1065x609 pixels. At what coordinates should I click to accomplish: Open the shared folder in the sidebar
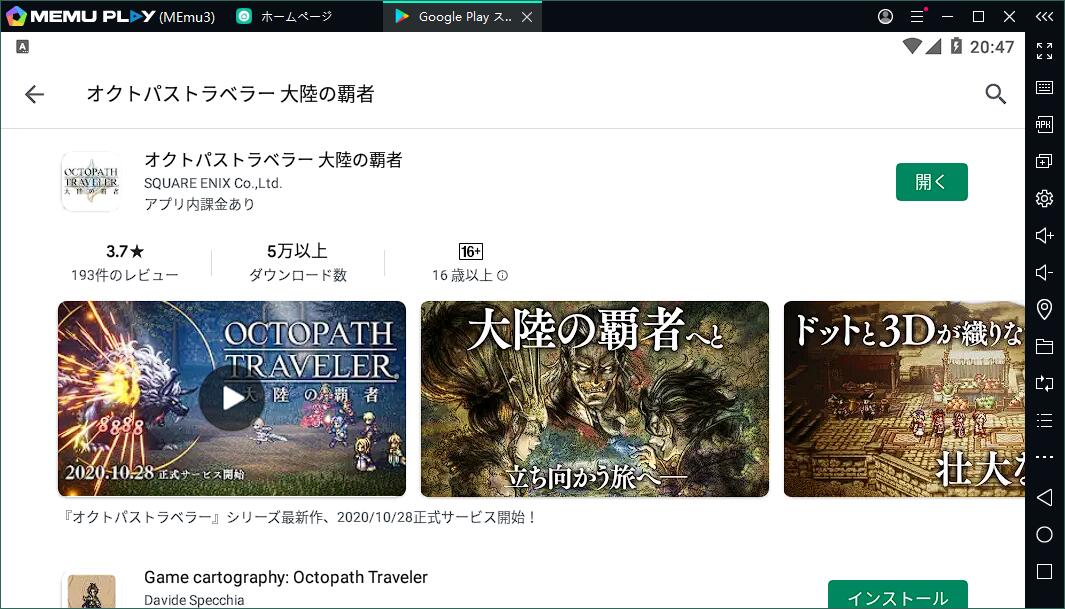[1045, 346]
